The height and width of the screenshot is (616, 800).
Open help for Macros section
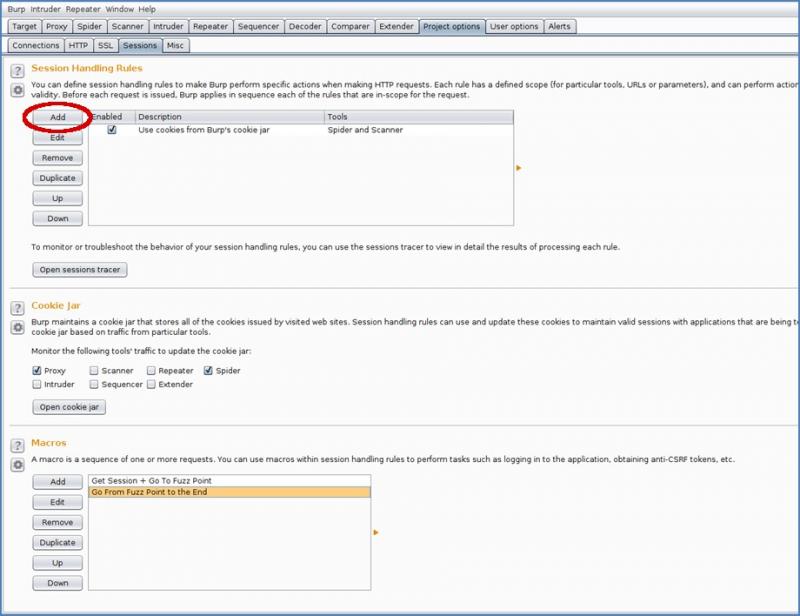coord(17,445)
